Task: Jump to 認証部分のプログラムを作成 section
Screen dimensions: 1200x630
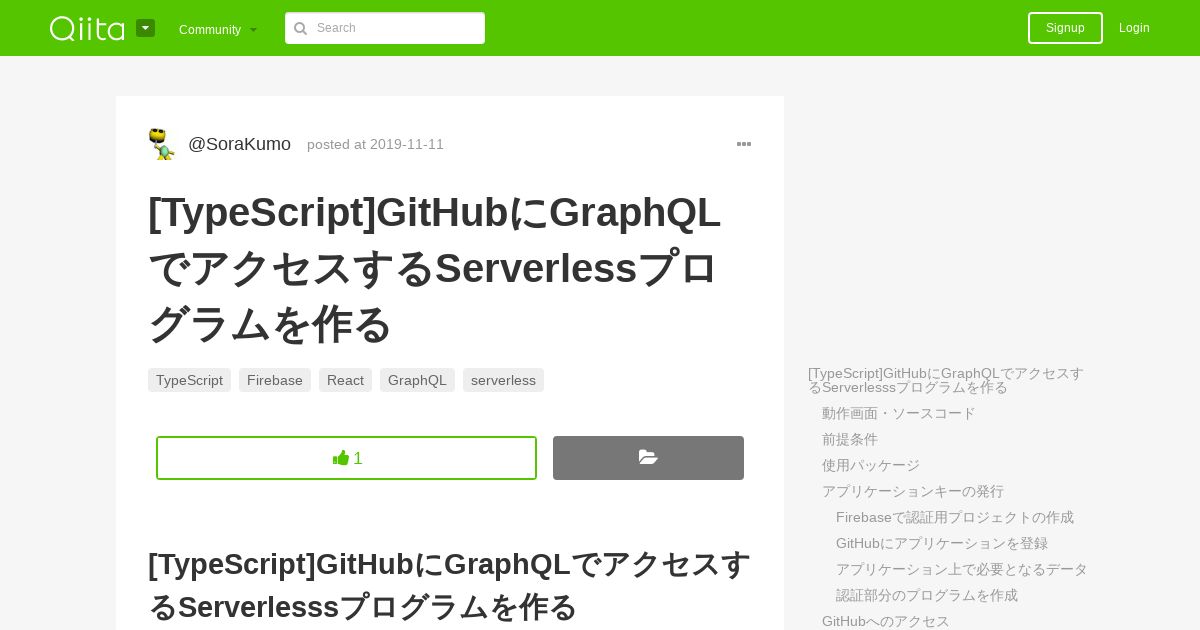Action: [x=927, y=595]
